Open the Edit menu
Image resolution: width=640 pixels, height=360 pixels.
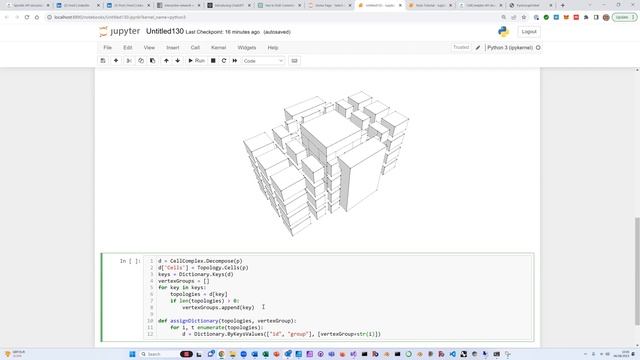point(128,48)
